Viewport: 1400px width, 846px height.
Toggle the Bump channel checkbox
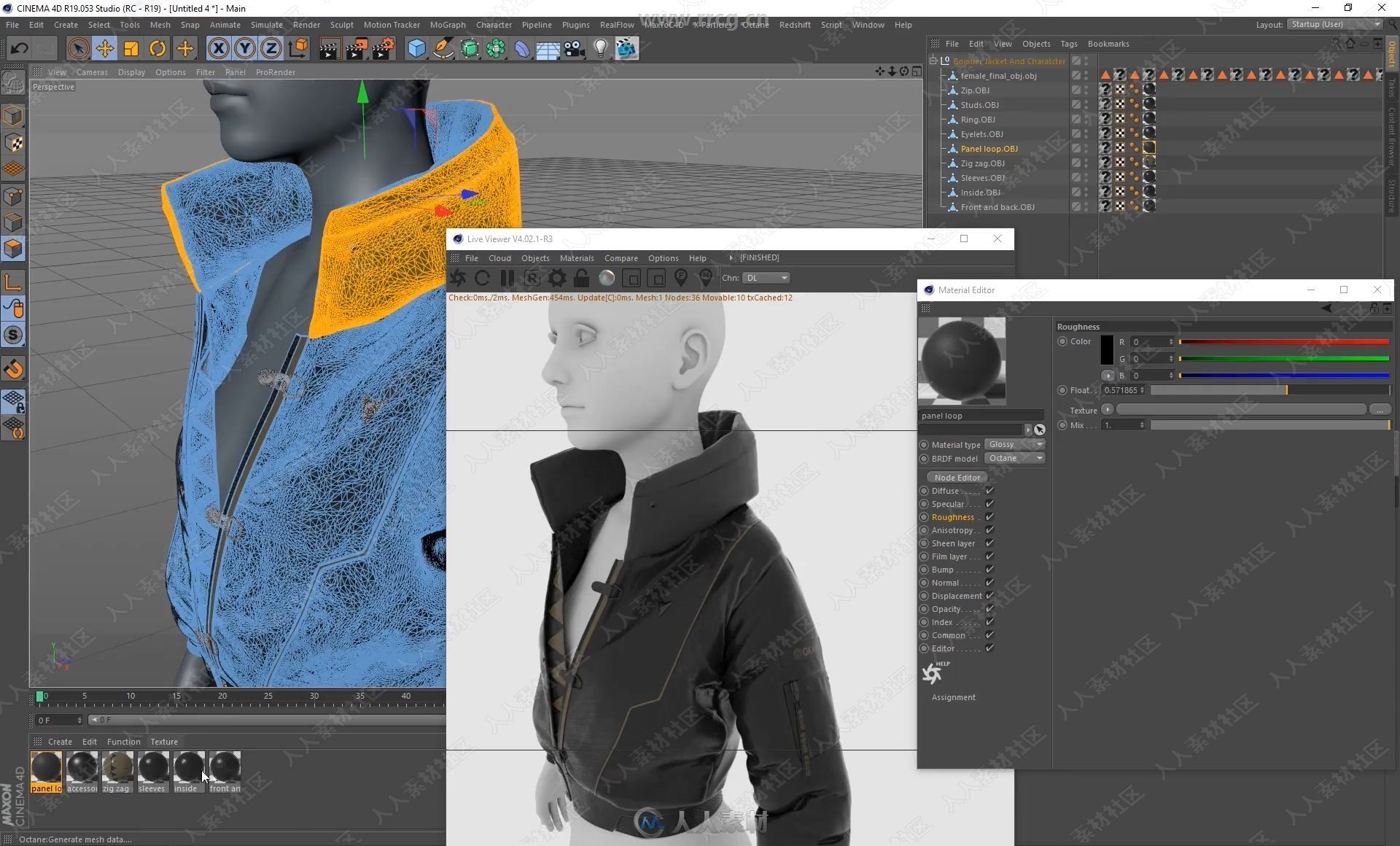(989, 570)
